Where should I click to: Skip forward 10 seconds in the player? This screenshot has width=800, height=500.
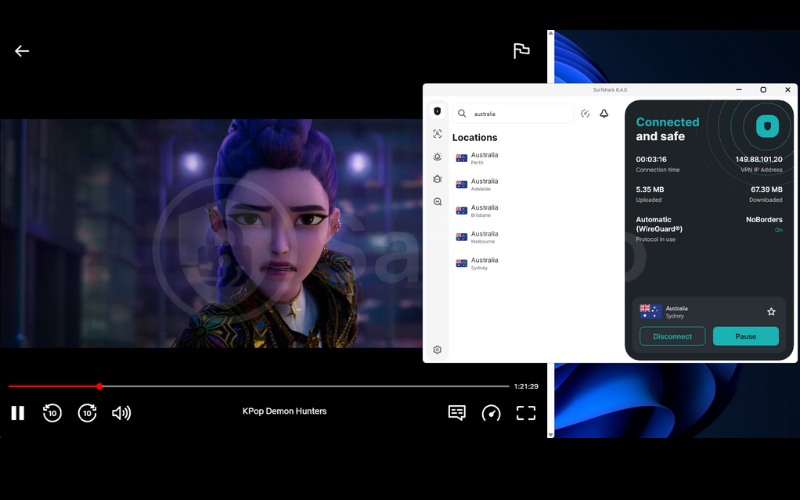click(87, 413)
